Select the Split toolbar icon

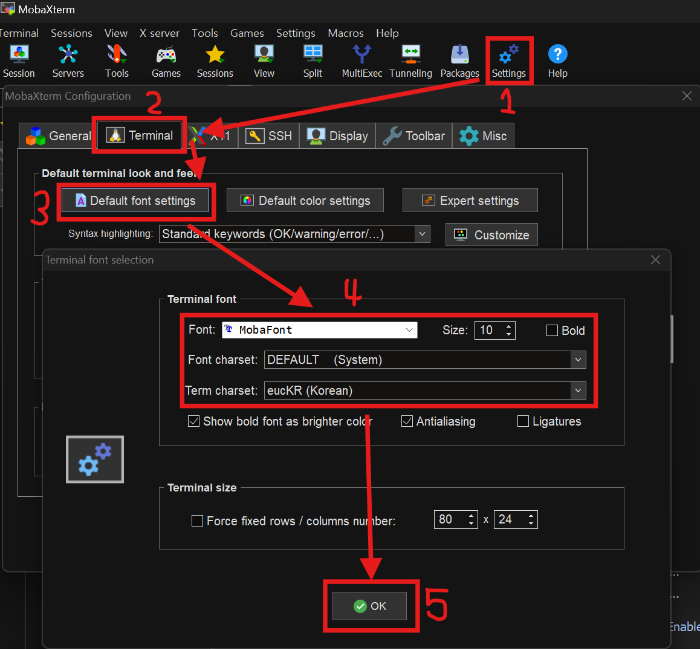pos(313,61)
